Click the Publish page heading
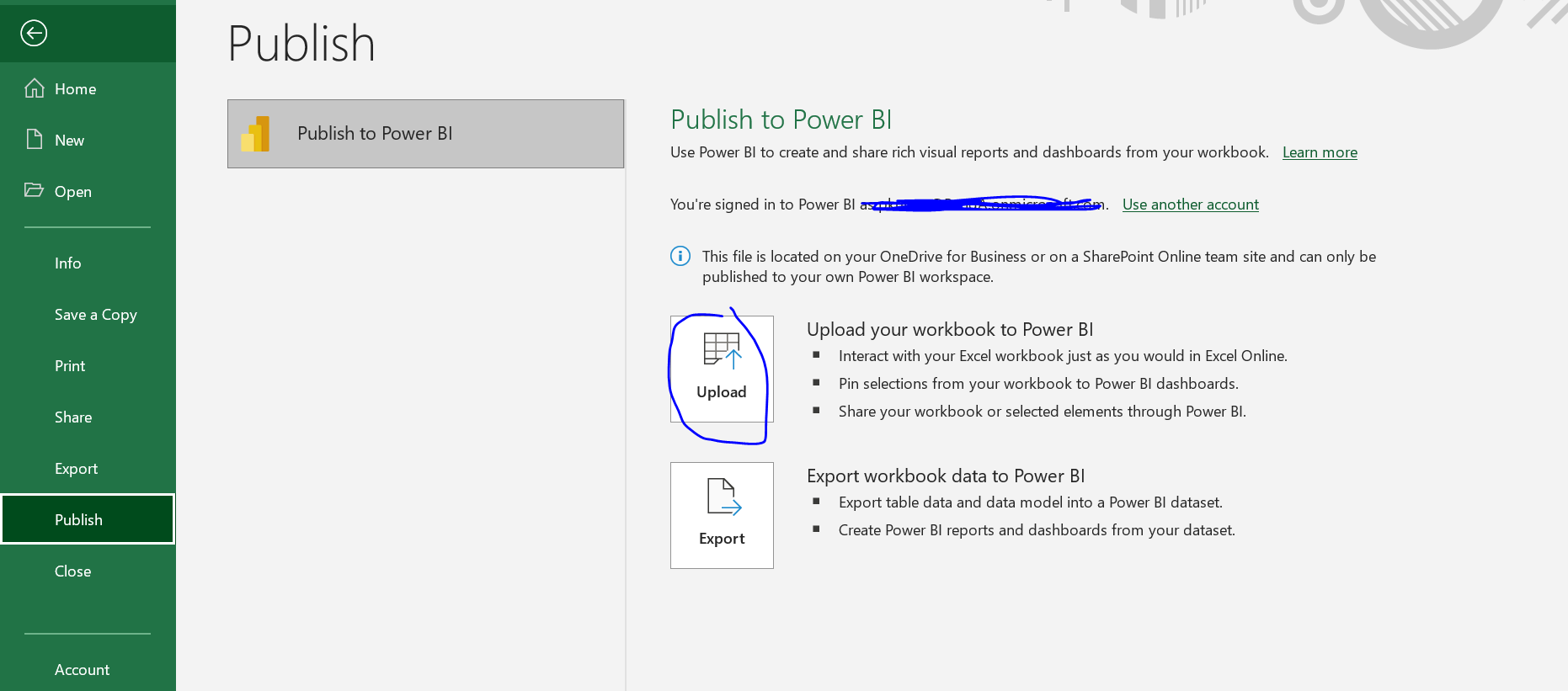Screen dimensions: 1568x691 tap(301, 44)
